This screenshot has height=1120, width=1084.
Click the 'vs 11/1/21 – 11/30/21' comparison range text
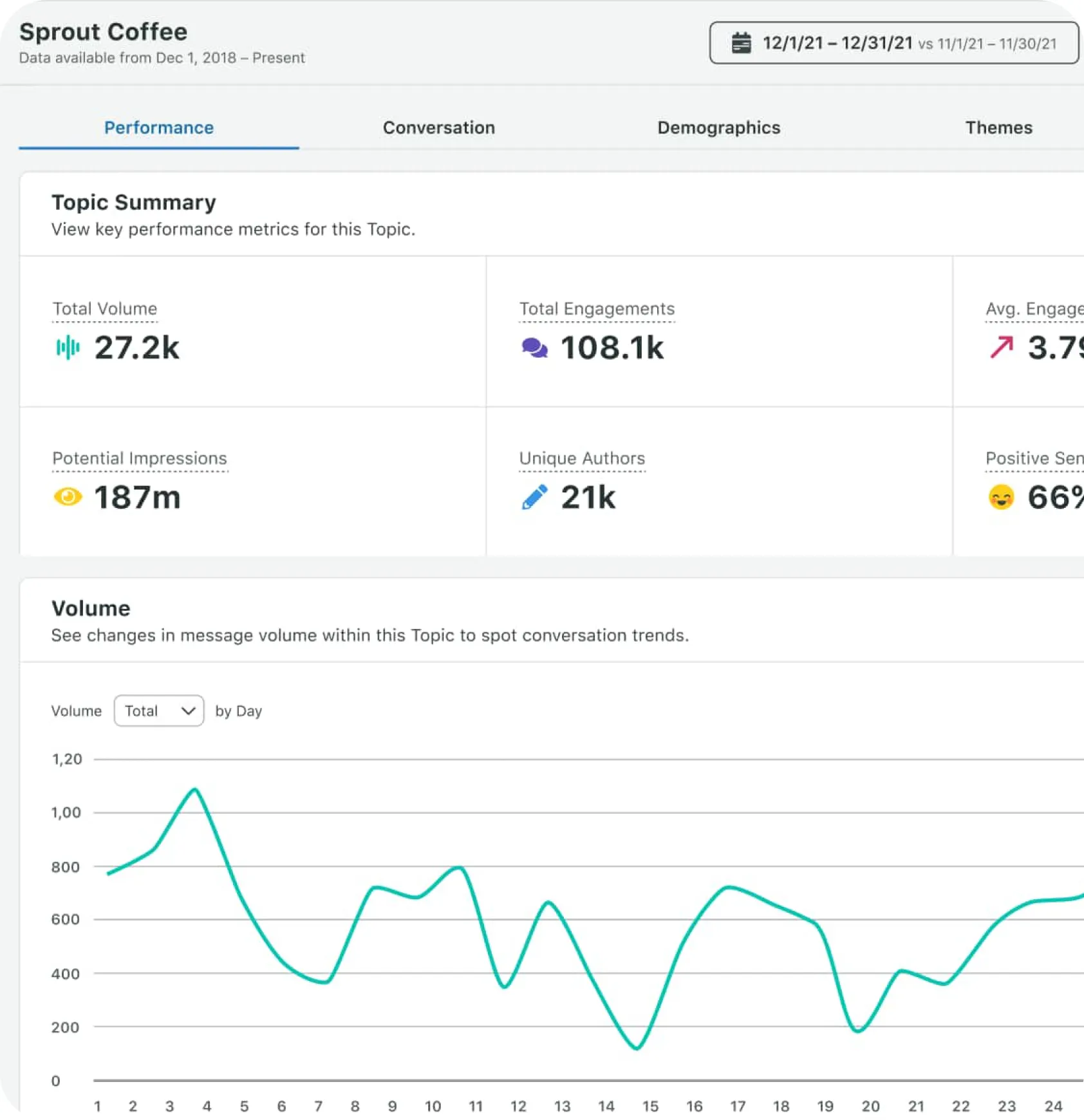click(x=987, y=44)
